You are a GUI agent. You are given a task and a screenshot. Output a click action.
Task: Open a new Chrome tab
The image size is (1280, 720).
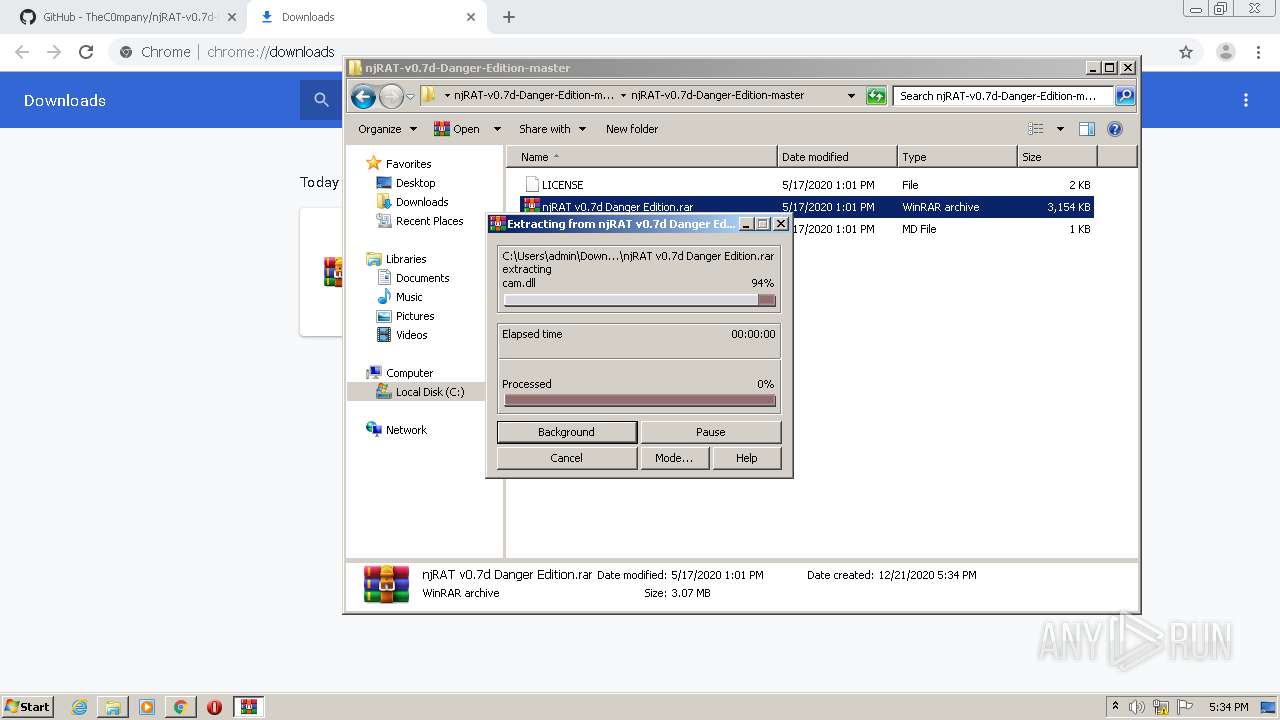tap(509, 17)
